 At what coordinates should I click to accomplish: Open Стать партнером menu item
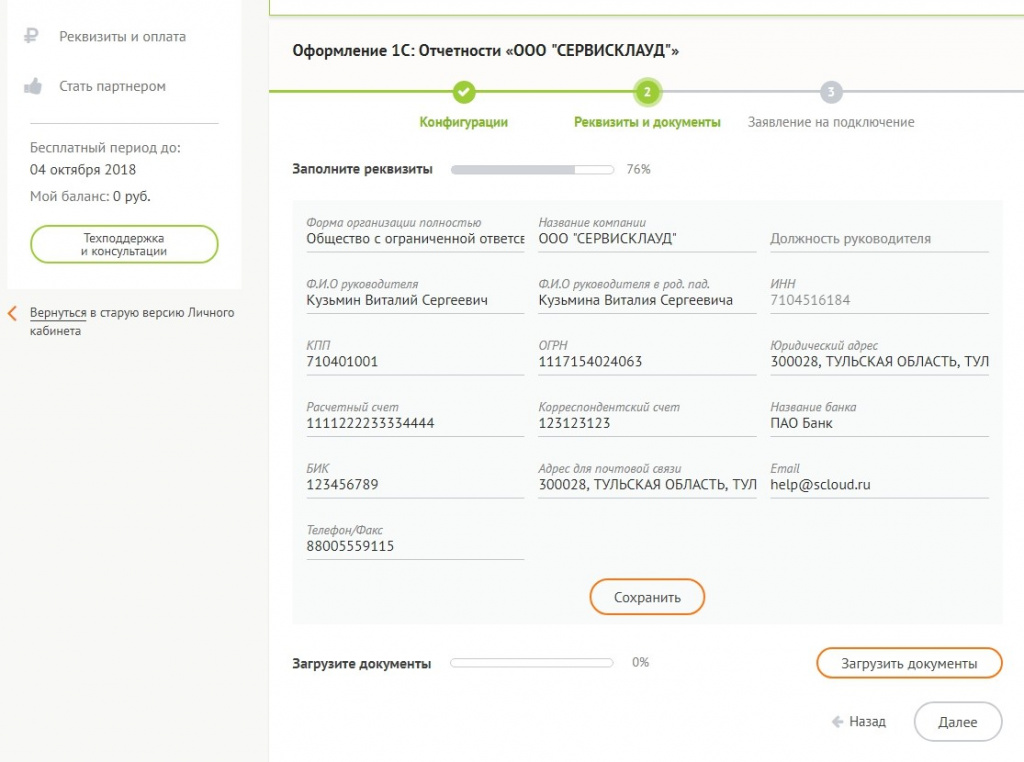(x=112, y=86)
